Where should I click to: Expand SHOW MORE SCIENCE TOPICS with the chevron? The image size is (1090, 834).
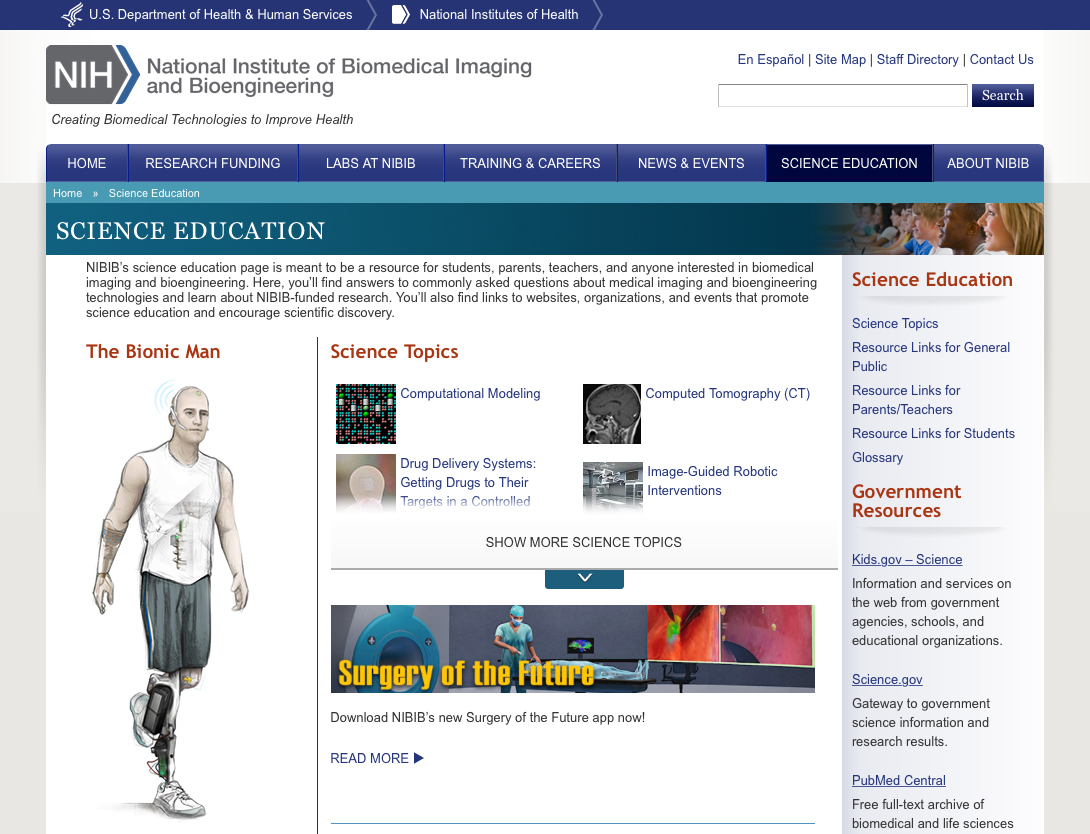coord(584,578)
